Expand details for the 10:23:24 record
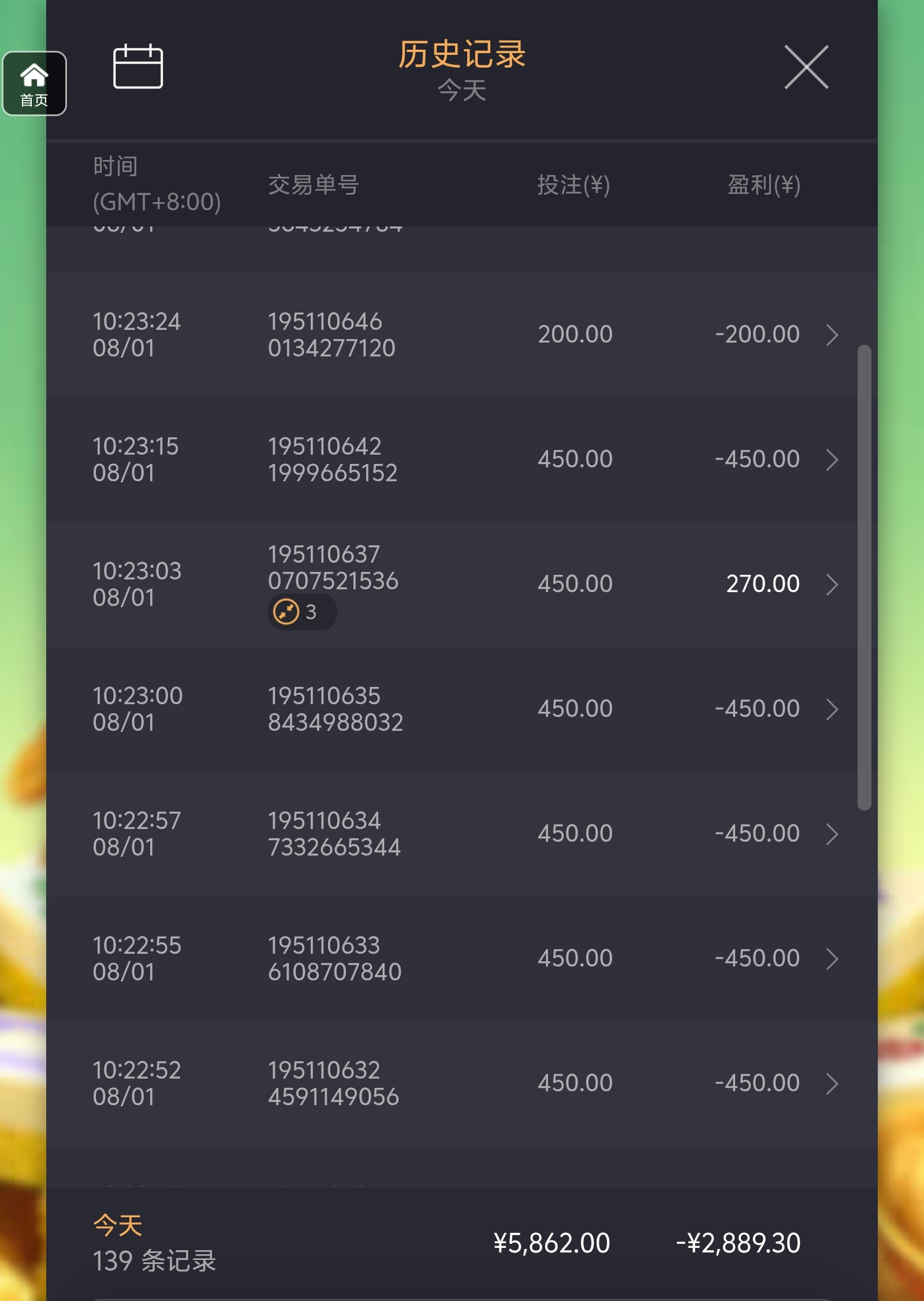 click(x=832, y=335)
